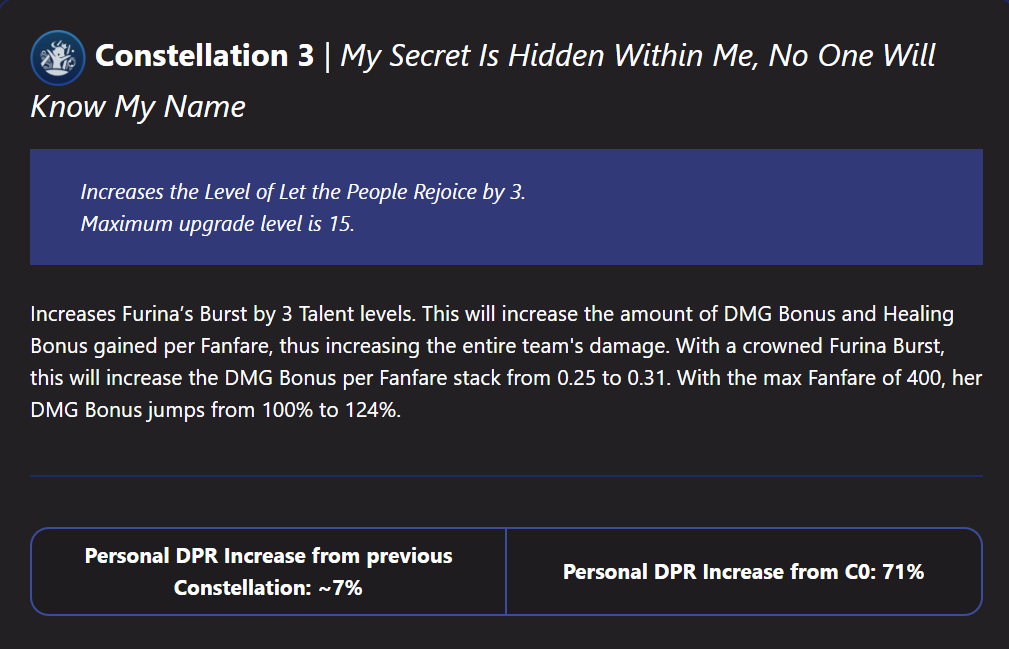The height and width of the screenshot is (649, 1009).
Task: Click the "~7%" value in the left stat cell
Action: point(340,588)
